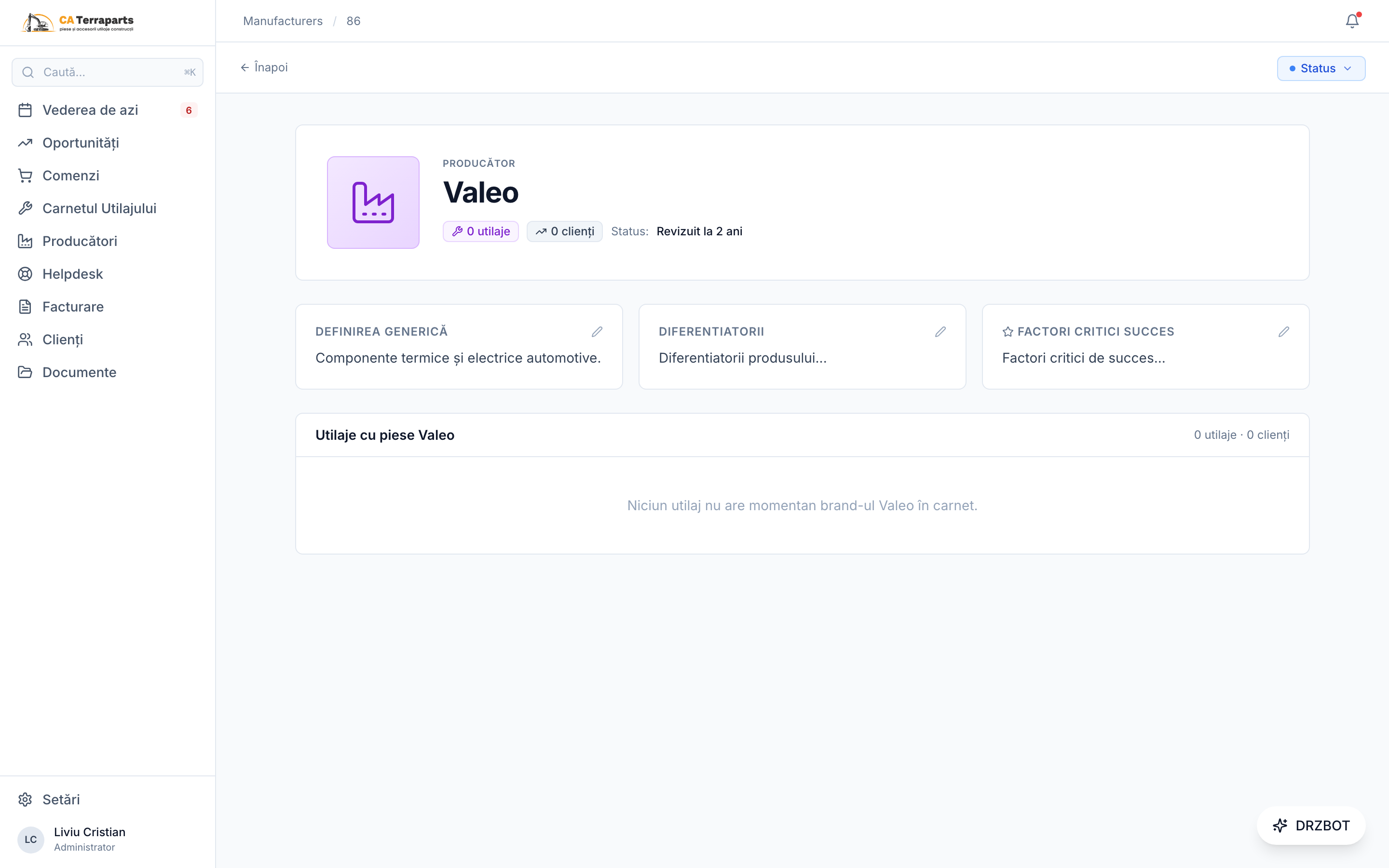The width and height of the screenshot is (1389, 868).
Task: Edit Diferentiatorii with pencil icon
Action: click(940, 332)
